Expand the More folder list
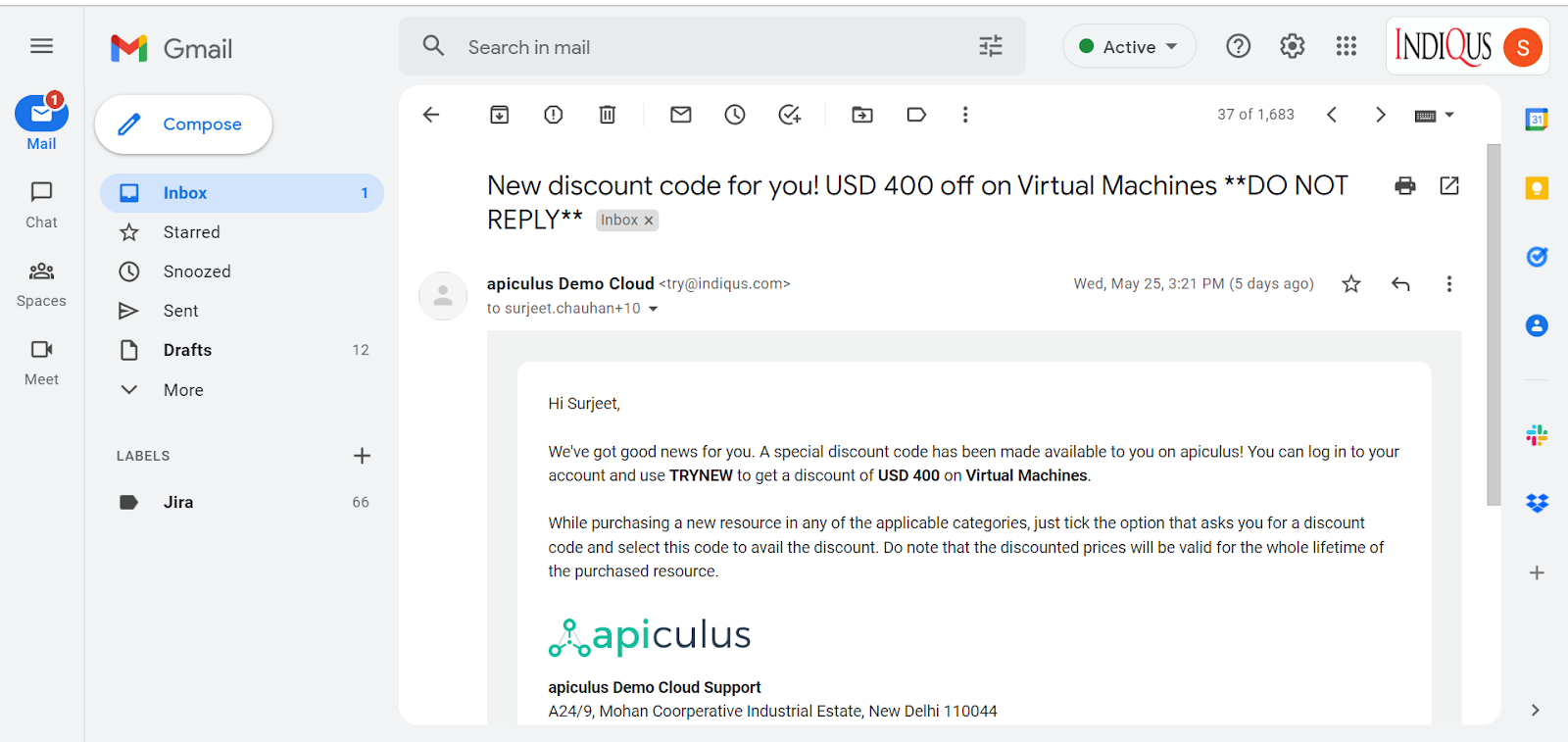1568x742 pixels. [x=183, y=389]
